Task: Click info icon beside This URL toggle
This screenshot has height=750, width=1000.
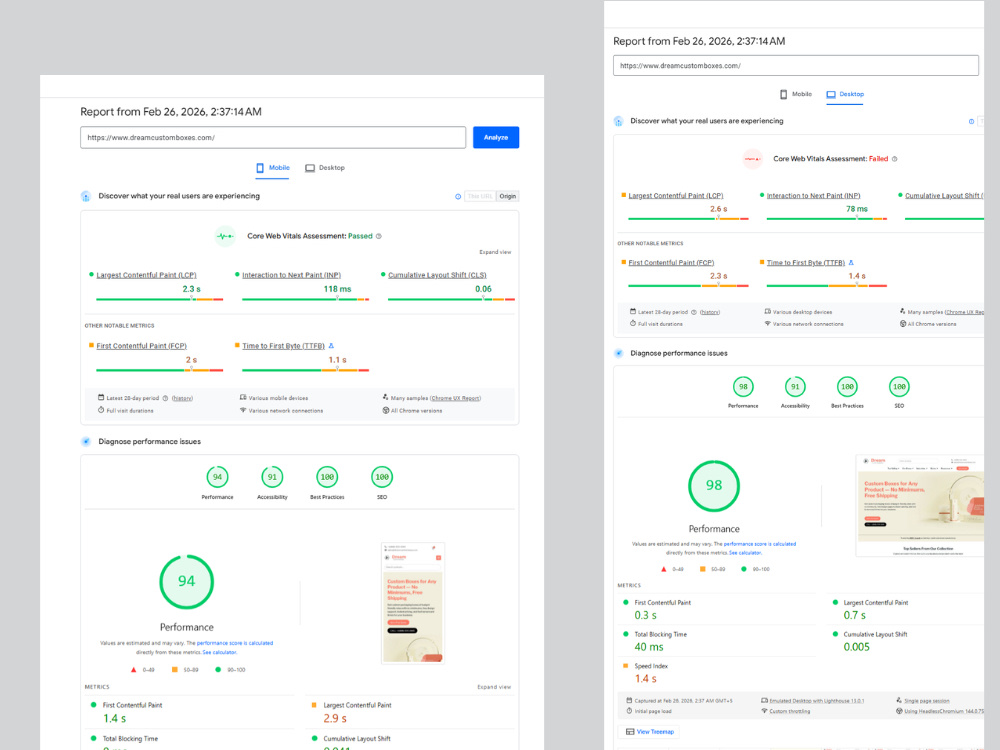Action: pos(458,196)
